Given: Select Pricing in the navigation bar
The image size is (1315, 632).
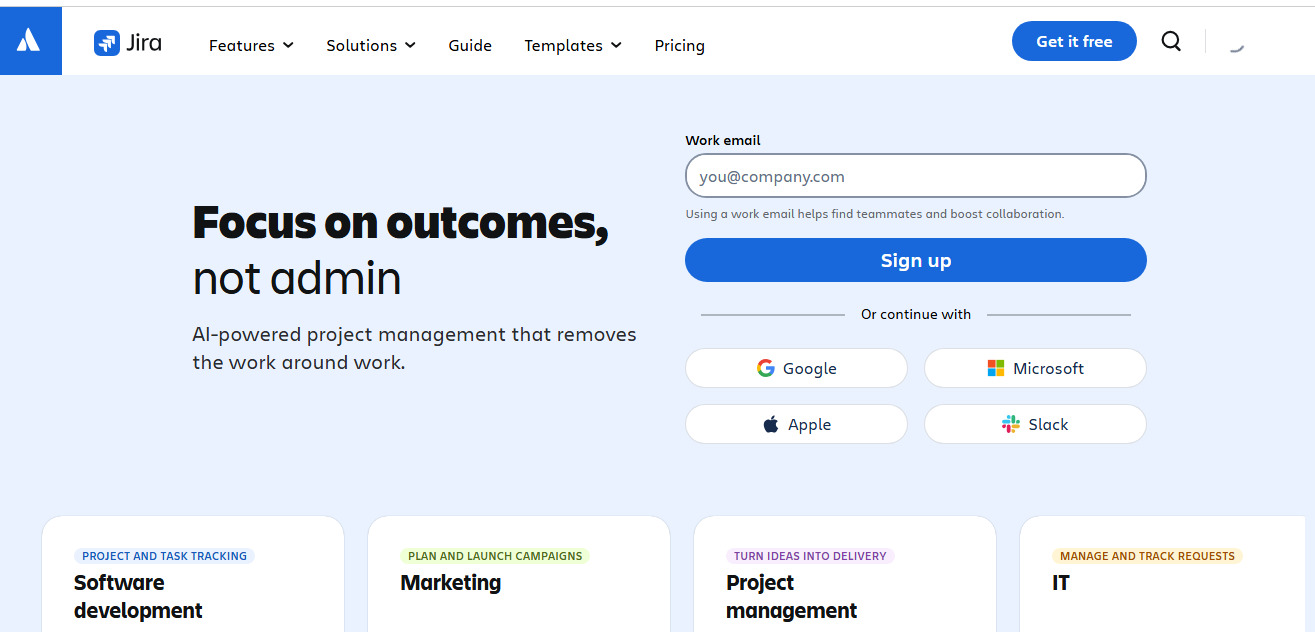Looking at the screenshot, I should (679, 45).
